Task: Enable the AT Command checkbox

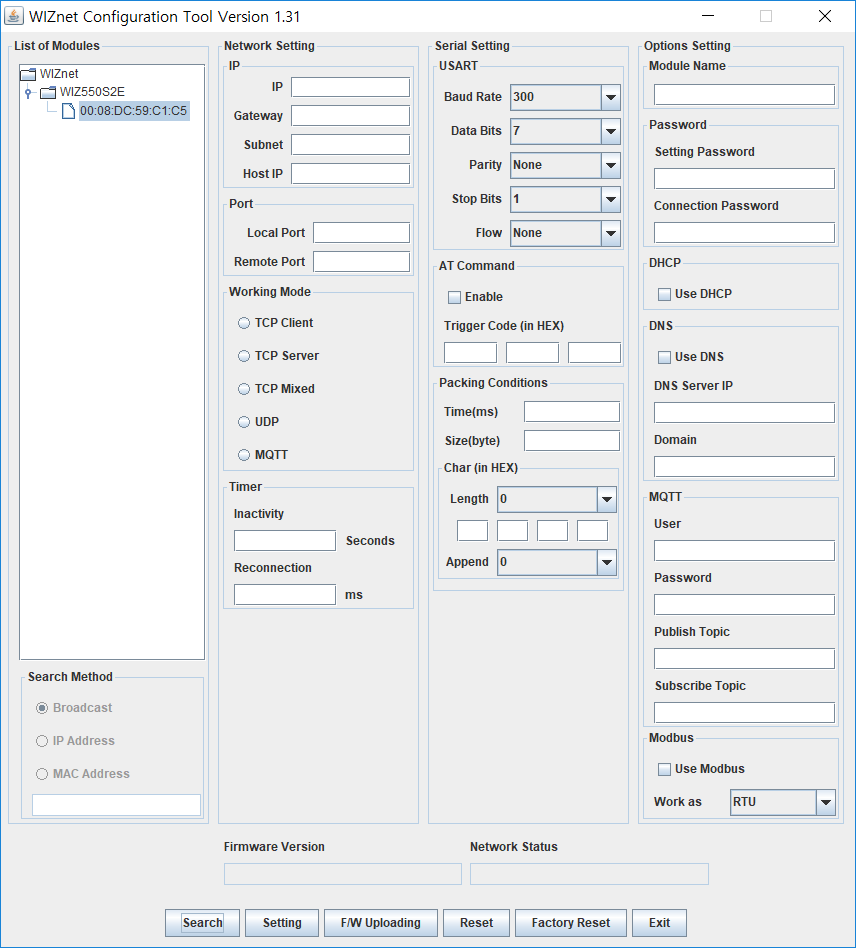Action: click(x=454, y=297)
